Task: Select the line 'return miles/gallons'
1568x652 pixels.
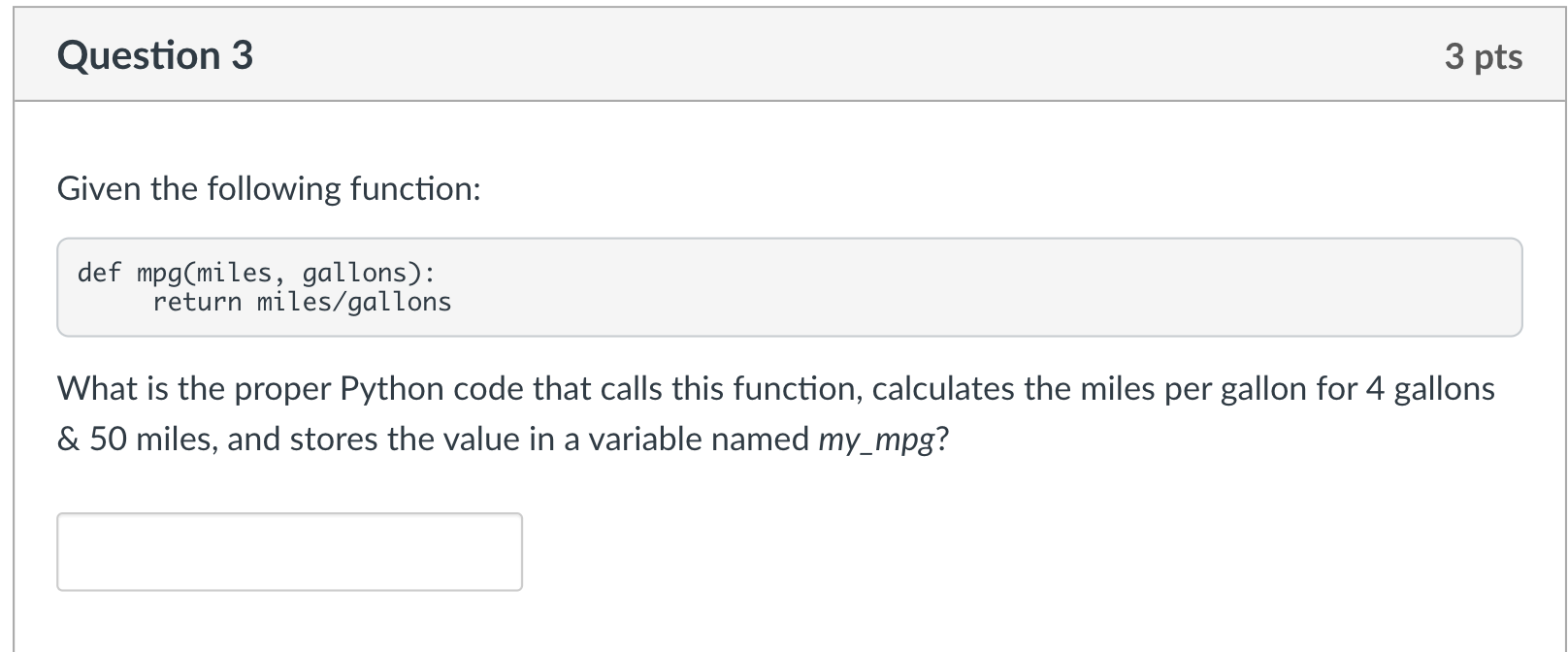Action: click(304, 302)
